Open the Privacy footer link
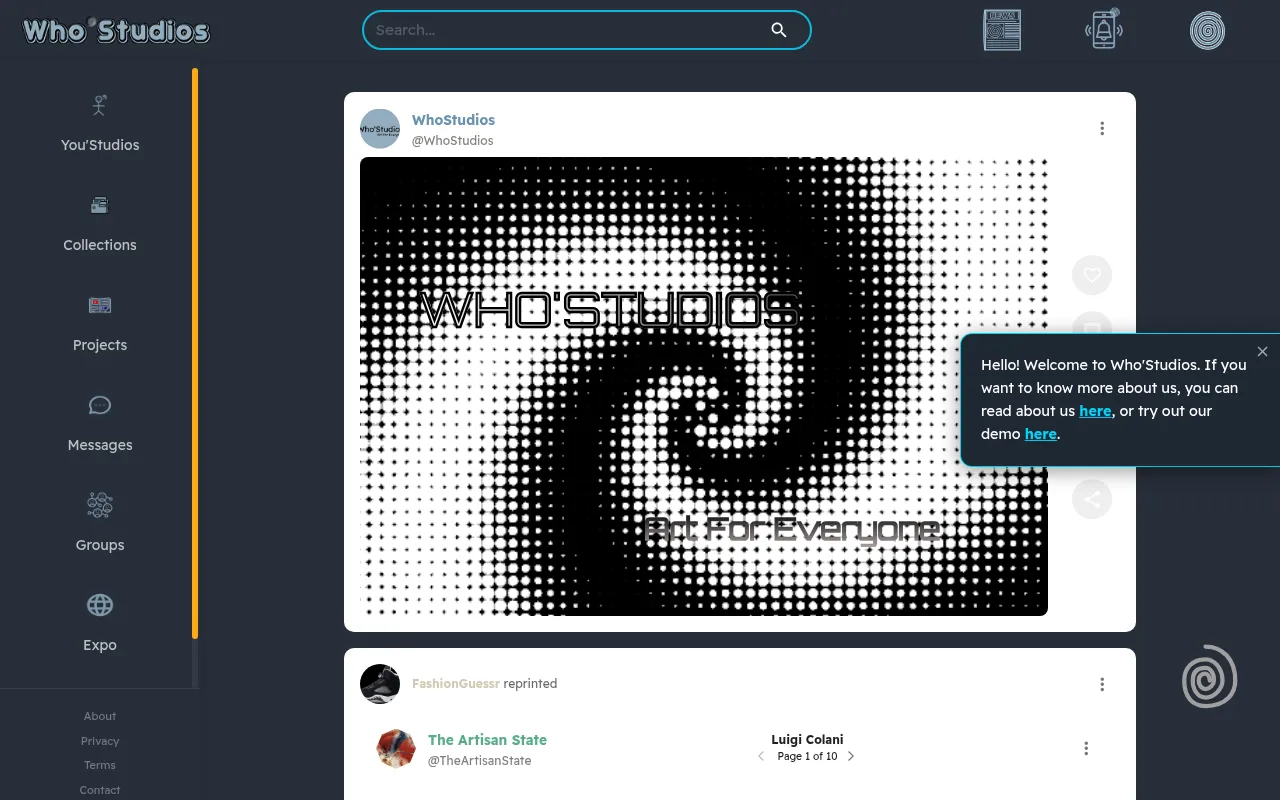 click(100, 741)
